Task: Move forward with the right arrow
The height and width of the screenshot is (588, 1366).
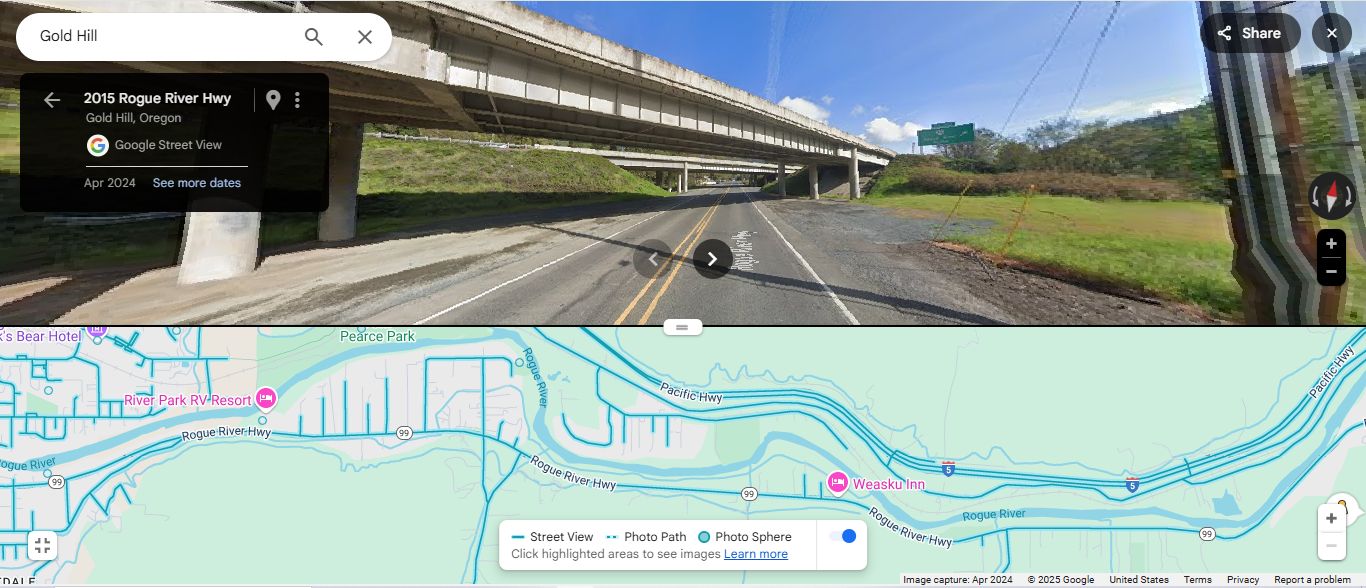Action: pyautogui.click(x=712, y=259)
